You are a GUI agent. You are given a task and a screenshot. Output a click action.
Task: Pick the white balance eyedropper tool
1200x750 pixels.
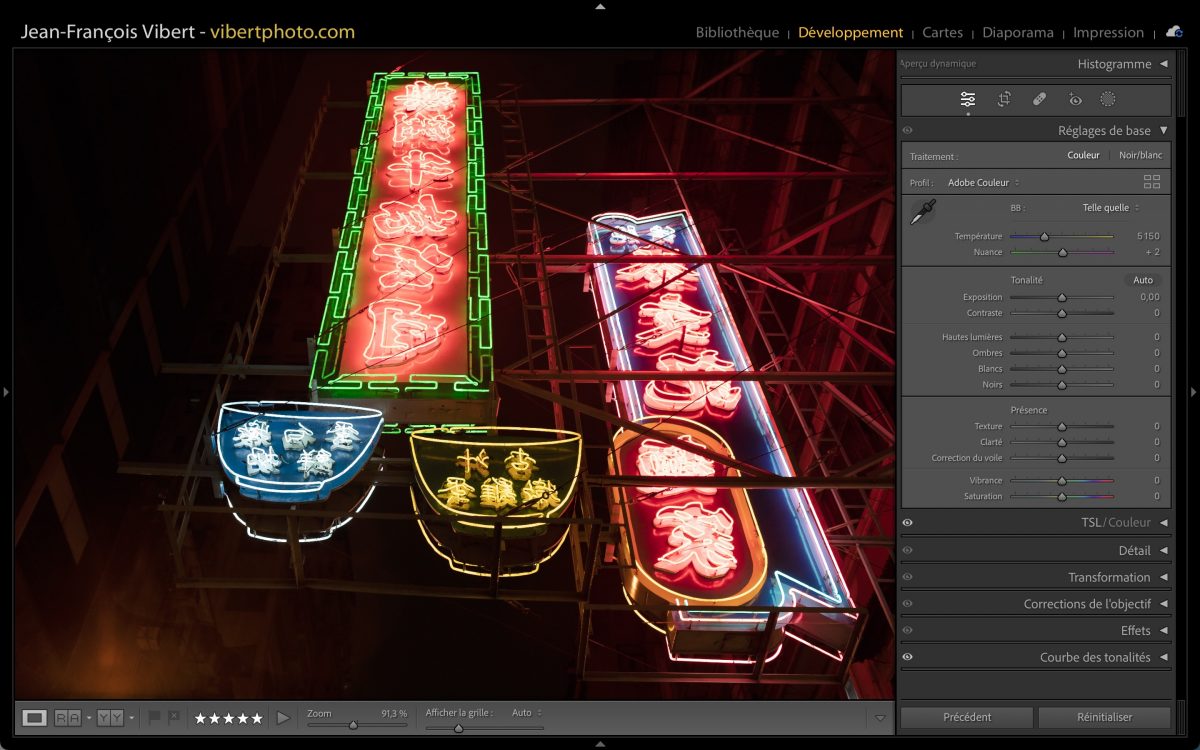tap(922, 213)
